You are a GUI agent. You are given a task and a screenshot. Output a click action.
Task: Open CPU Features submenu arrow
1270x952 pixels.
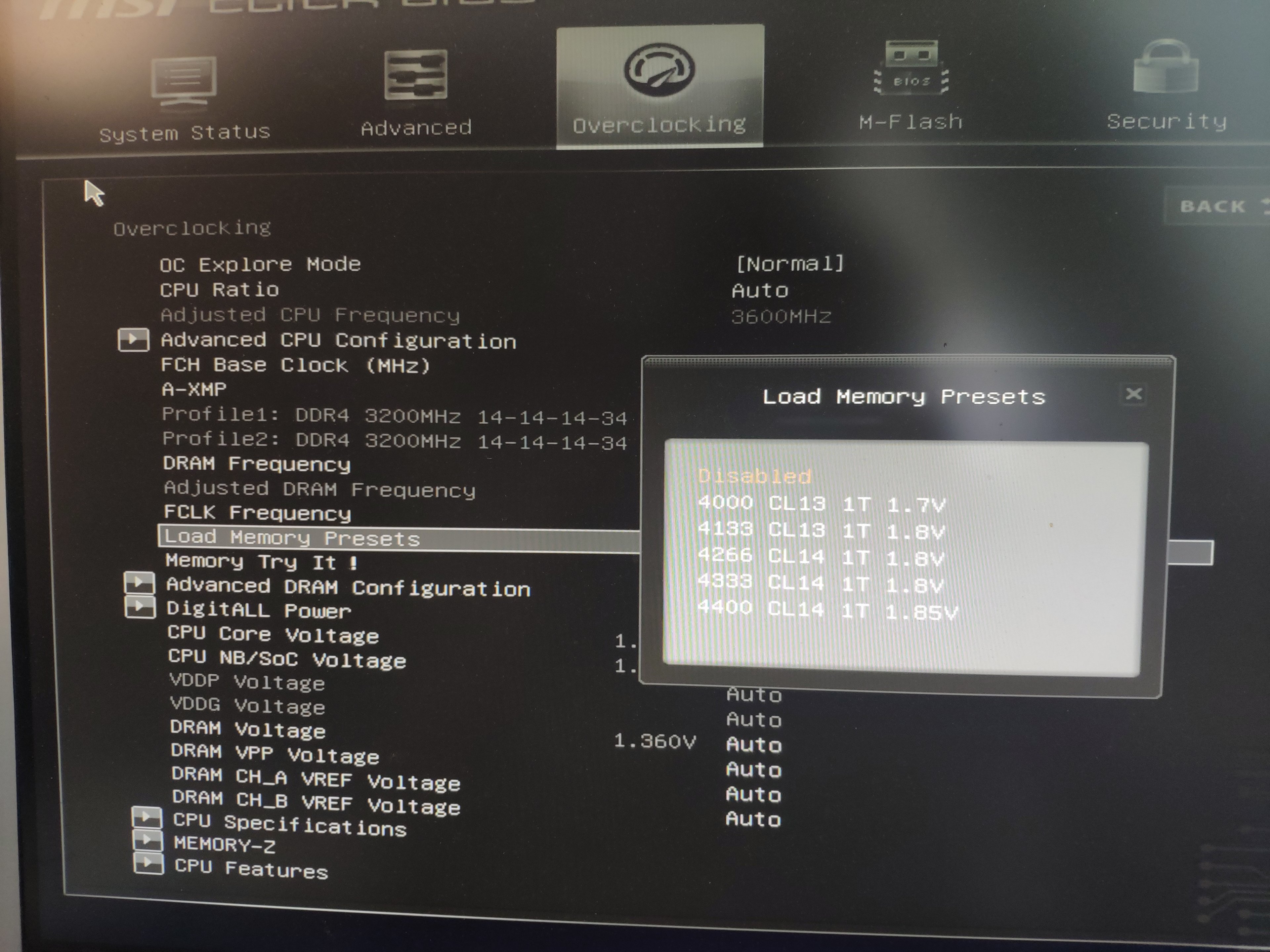tap(148, 864)
